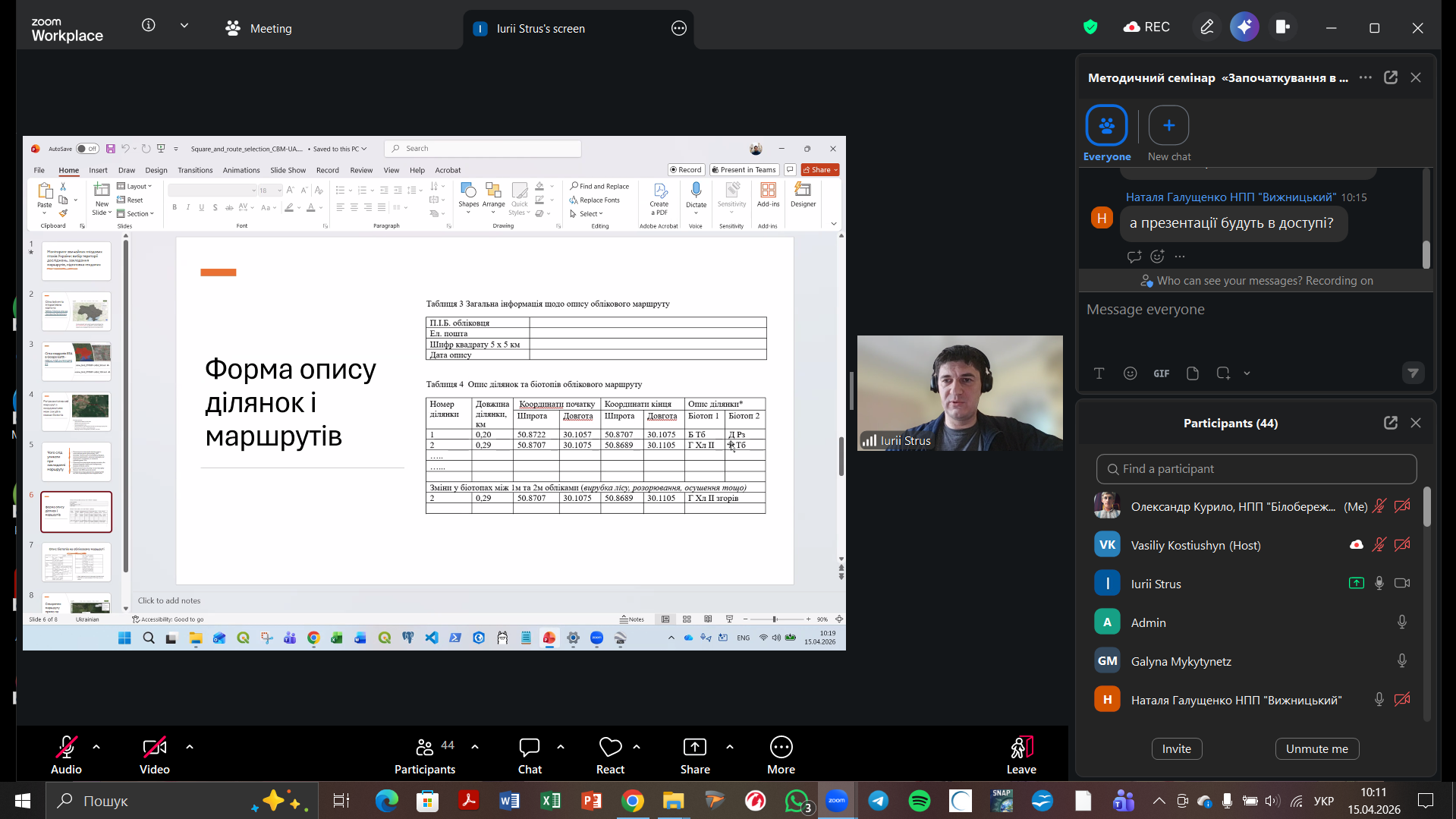The width and height of the screenshot is (1456, 819).
Task: Click the emoji icon in chat toolbar
Action: click(x=1130, y=373)
